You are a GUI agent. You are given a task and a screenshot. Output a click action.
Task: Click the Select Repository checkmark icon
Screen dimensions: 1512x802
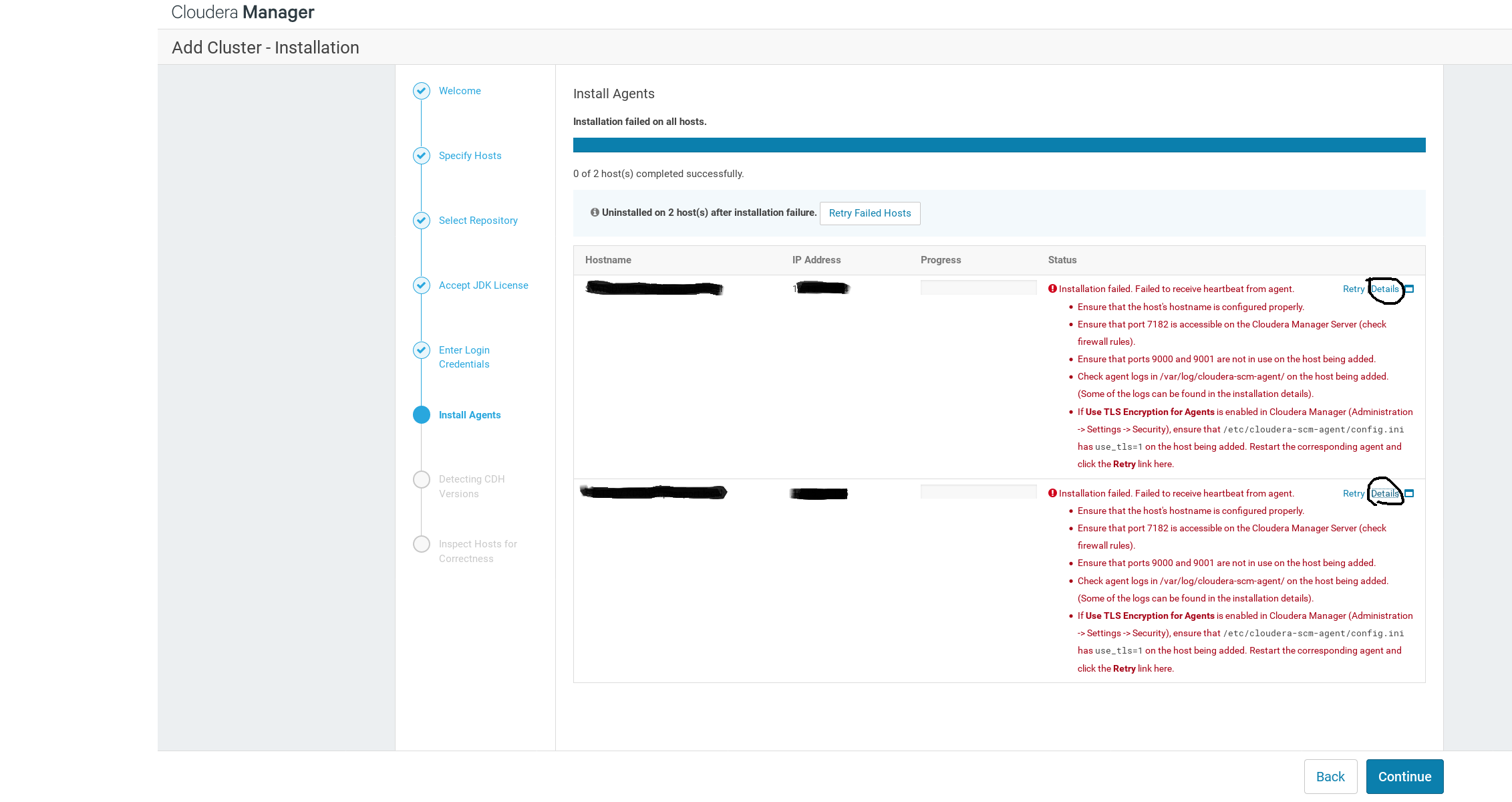(x=421, y=221)
